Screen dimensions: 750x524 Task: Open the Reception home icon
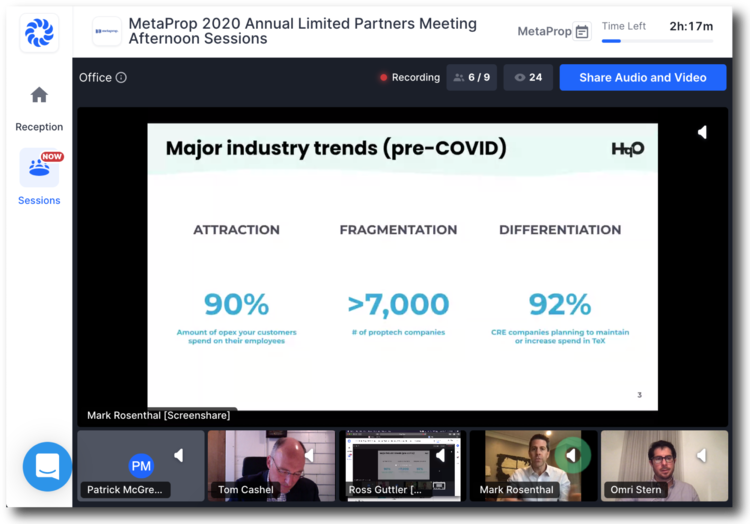point(39,96)
